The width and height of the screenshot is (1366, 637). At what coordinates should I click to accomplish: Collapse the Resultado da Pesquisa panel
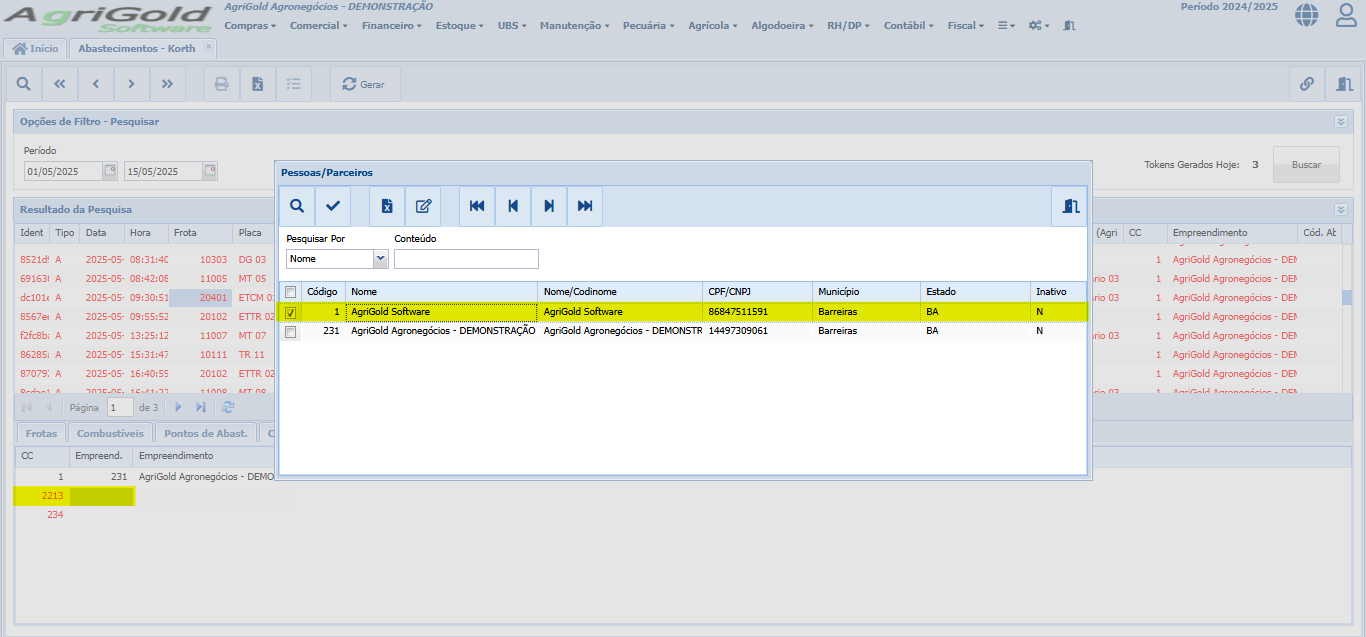1341,209
